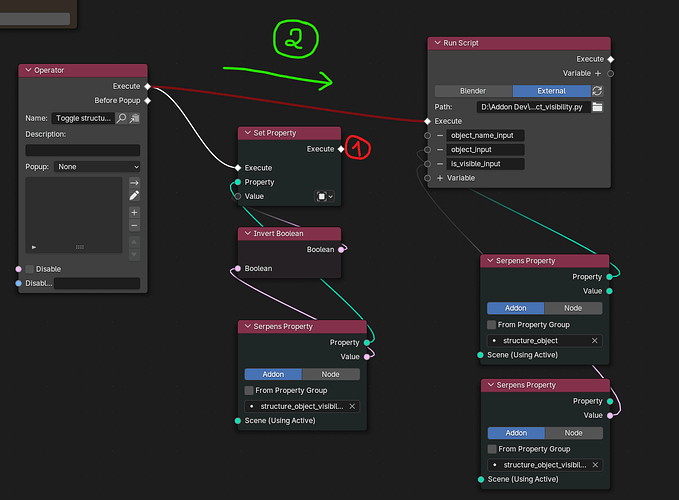Viewport: 679px width, 500px height.
Task: Click the arrow icon above the pencil
Action: pos(134,183)
